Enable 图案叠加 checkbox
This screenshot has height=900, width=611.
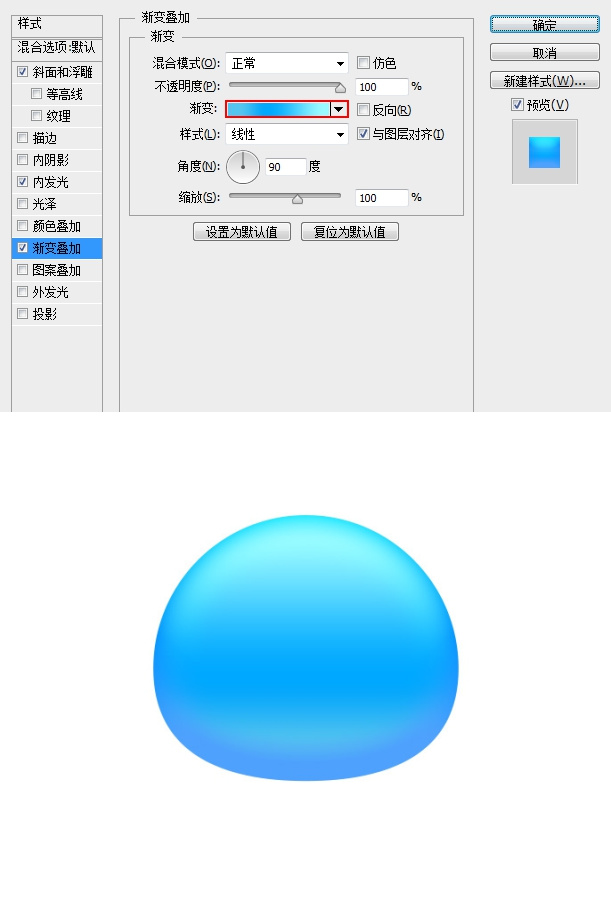click(x=22, y=270)
